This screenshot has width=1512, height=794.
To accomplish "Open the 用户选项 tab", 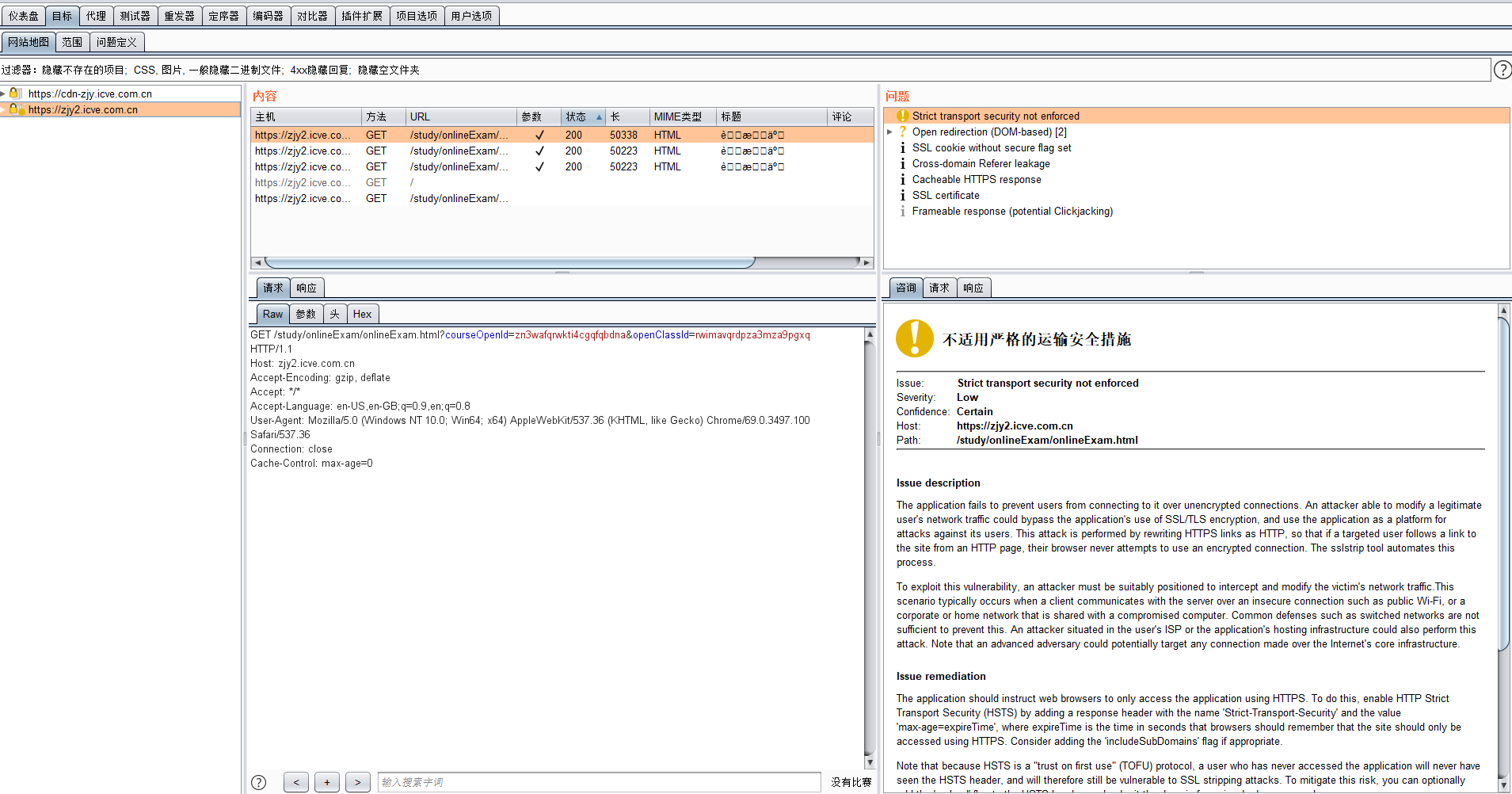I will (x=471, y=16).
